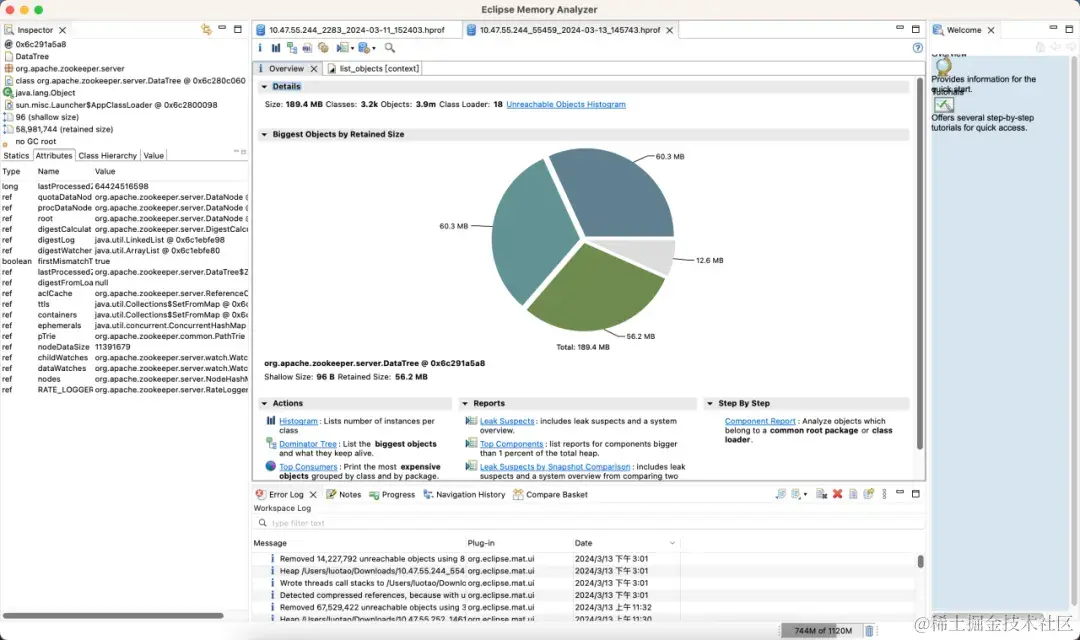The height and width of the screenshot is (640, 1080).
Task: Click the log filter text field
Action: [589, 523]
